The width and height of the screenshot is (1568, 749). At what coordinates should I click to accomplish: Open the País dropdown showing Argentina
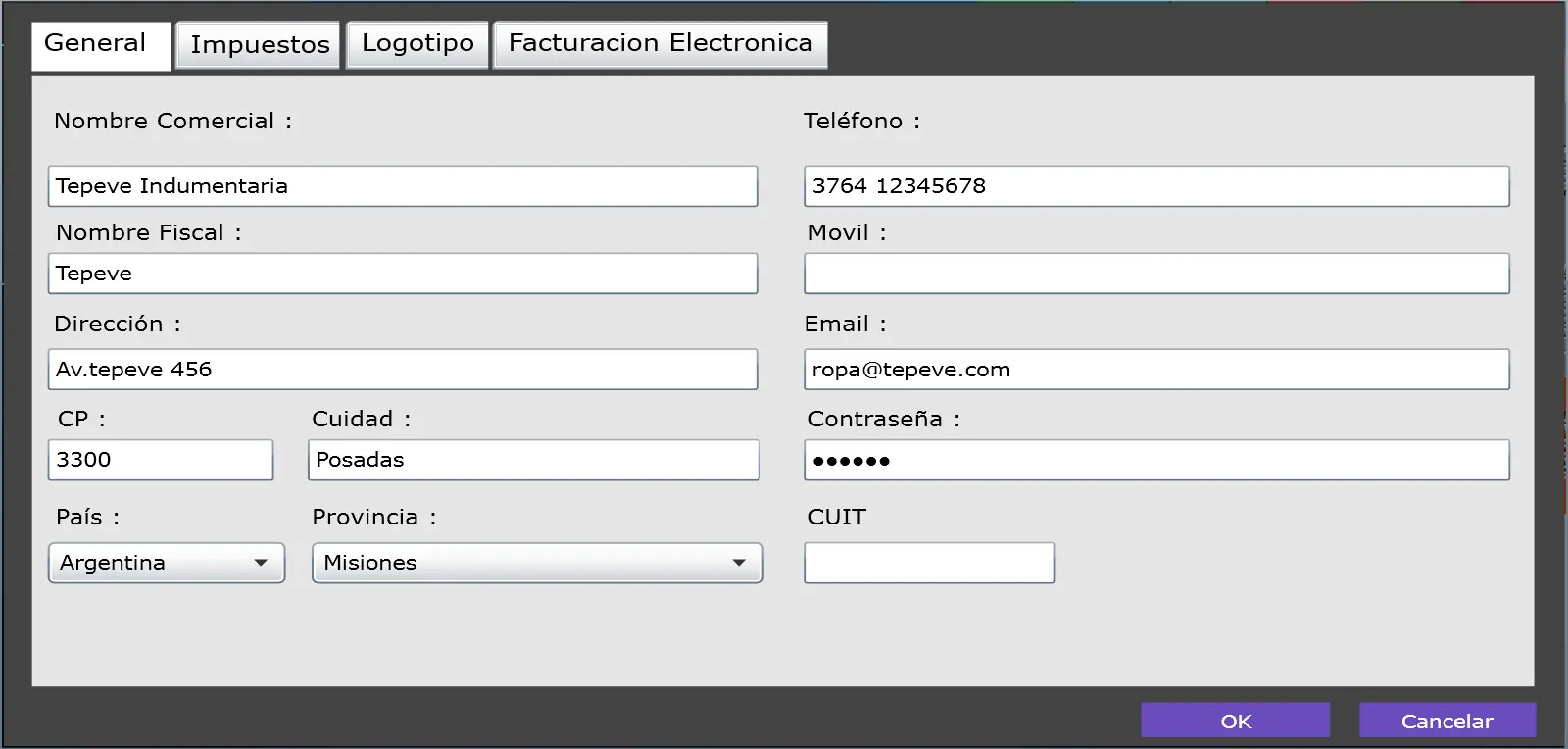click(x=167, y=563)
